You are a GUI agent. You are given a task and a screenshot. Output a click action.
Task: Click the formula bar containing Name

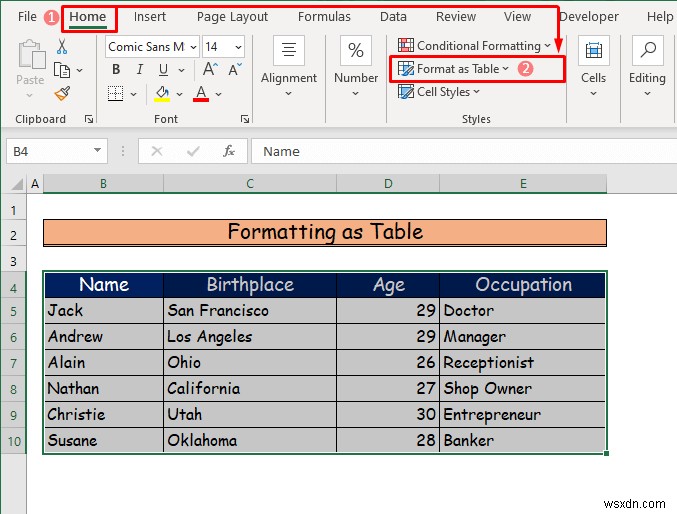pyautogui.click(x=464, y=151)
